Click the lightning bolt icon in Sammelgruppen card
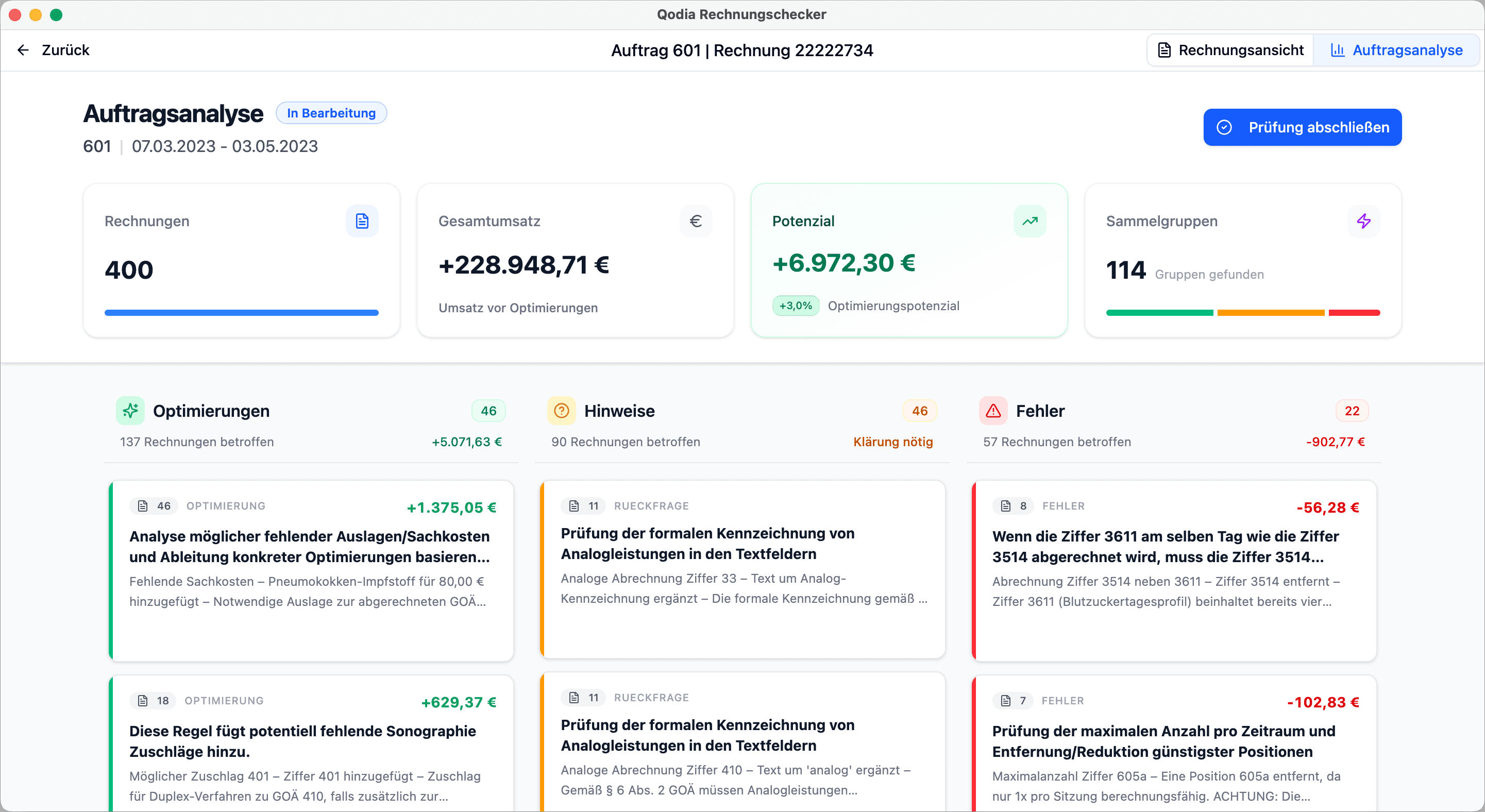The height and width of the screenshot is (812, 1485). (1363, 222)
